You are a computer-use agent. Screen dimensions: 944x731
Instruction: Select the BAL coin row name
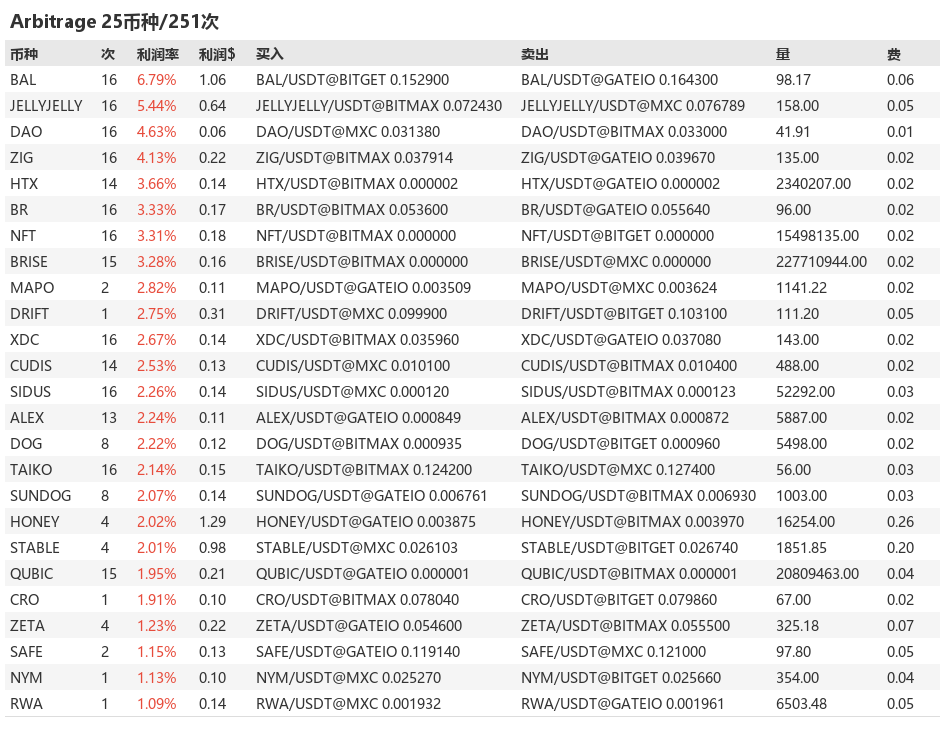(x=23, y=79)
